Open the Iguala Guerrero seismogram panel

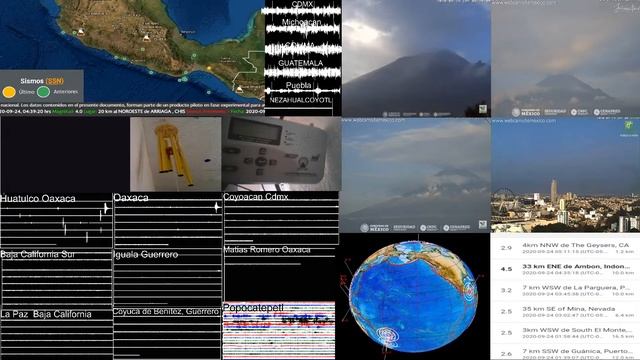pyautogui.click(x=168, y=278)
